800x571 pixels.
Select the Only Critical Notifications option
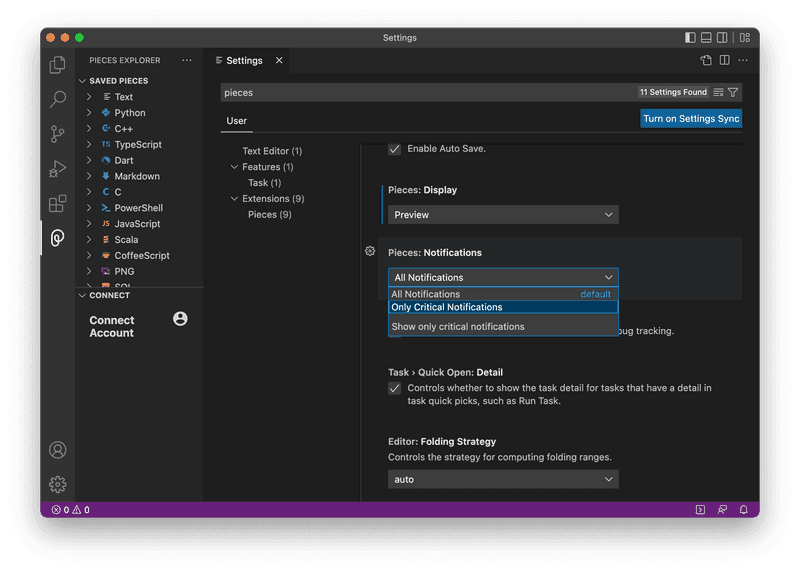point(503,307)
